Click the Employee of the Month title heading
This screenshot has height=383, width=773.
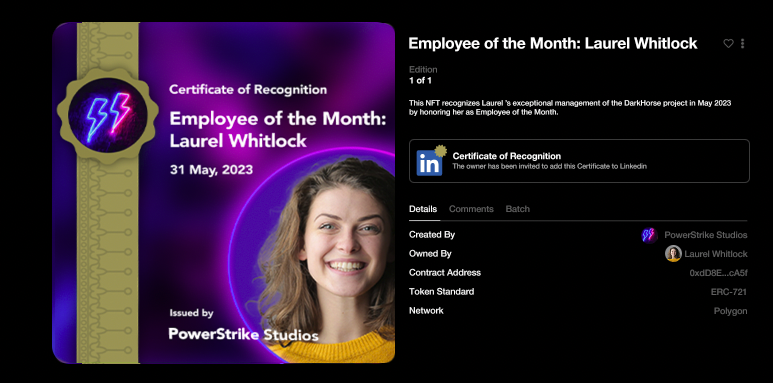(553, 43)
